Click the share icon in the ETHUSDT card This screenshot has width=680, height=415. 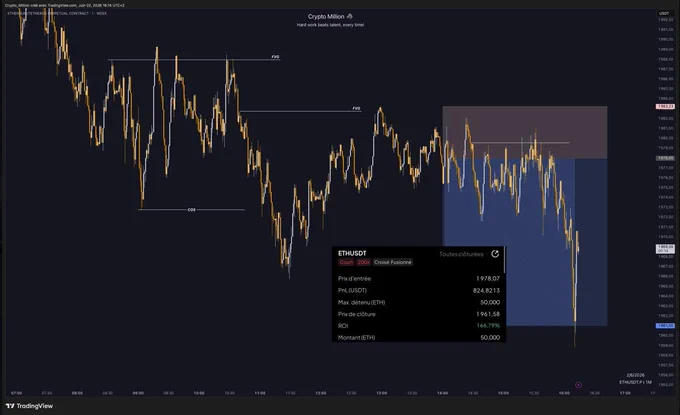495,254
